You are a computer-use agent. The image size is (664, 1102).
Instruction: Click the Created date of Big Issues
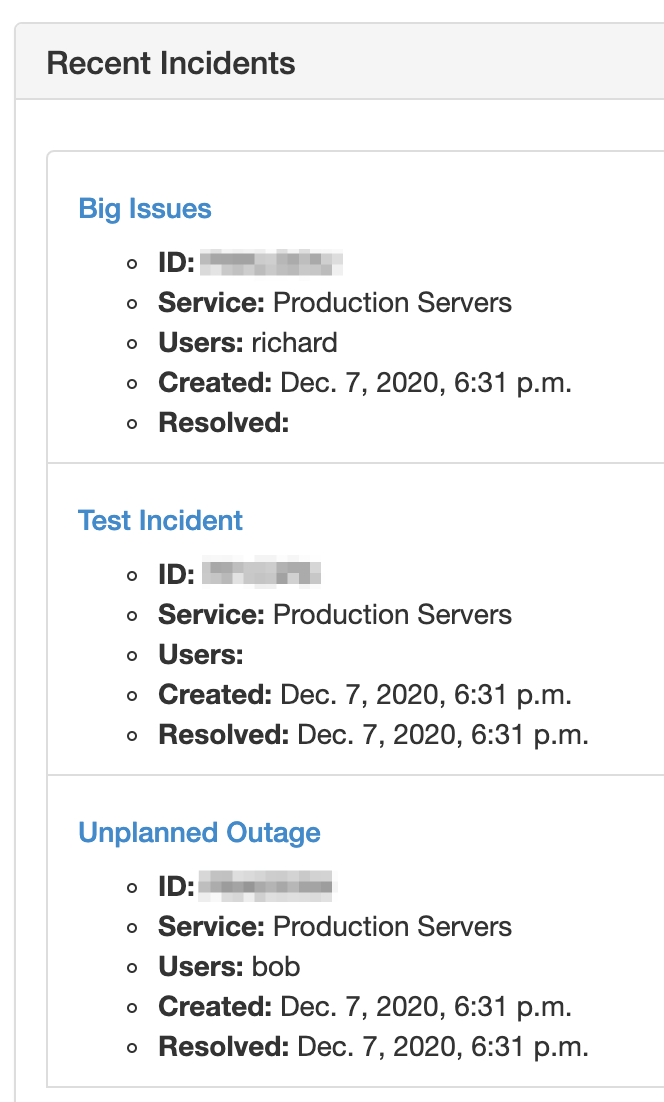425,383
